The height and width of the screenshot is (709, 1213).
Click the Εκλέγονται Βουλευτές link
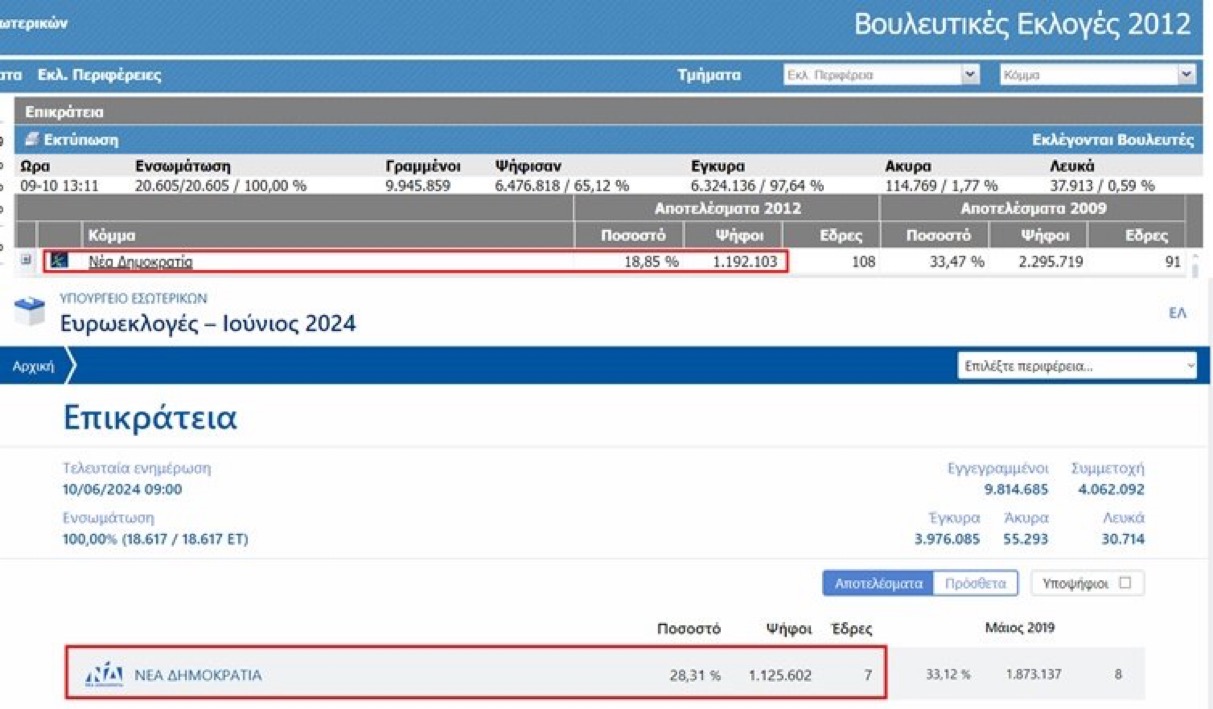click(1112, 140)
